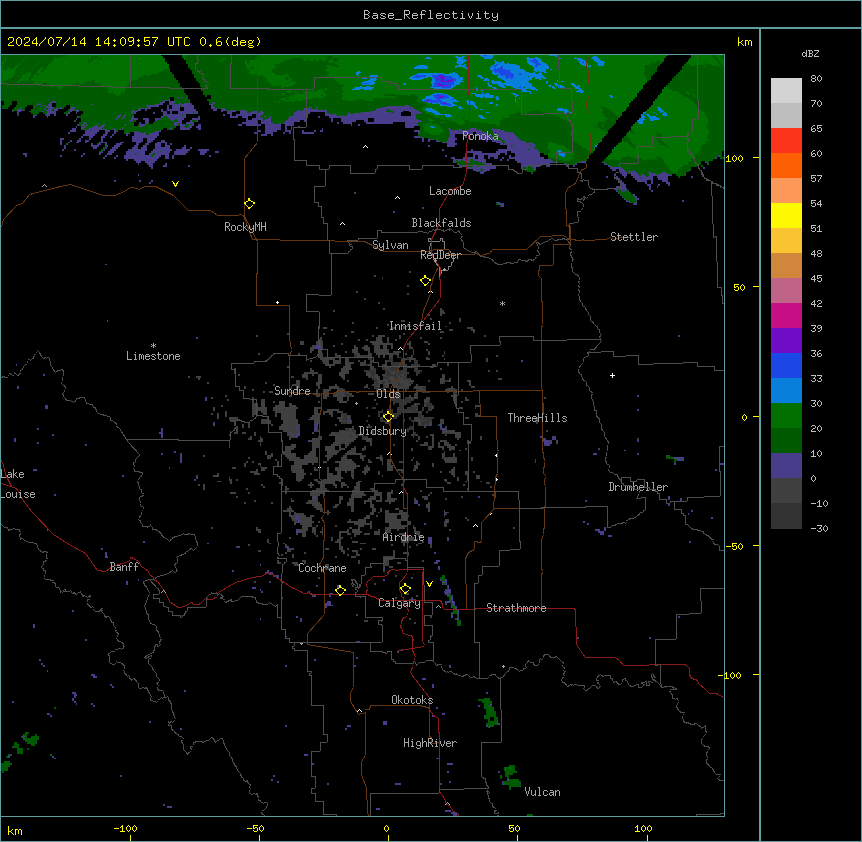
Task: Select the yellow diamond marker above Didsbury
Action: point(389,417)
